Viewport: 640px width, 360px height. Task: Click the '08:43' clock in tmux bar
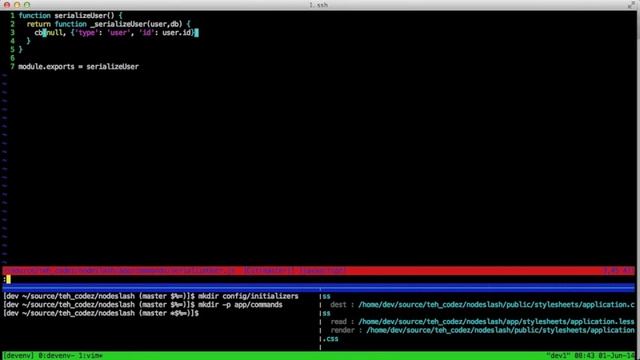click(584, 356)
